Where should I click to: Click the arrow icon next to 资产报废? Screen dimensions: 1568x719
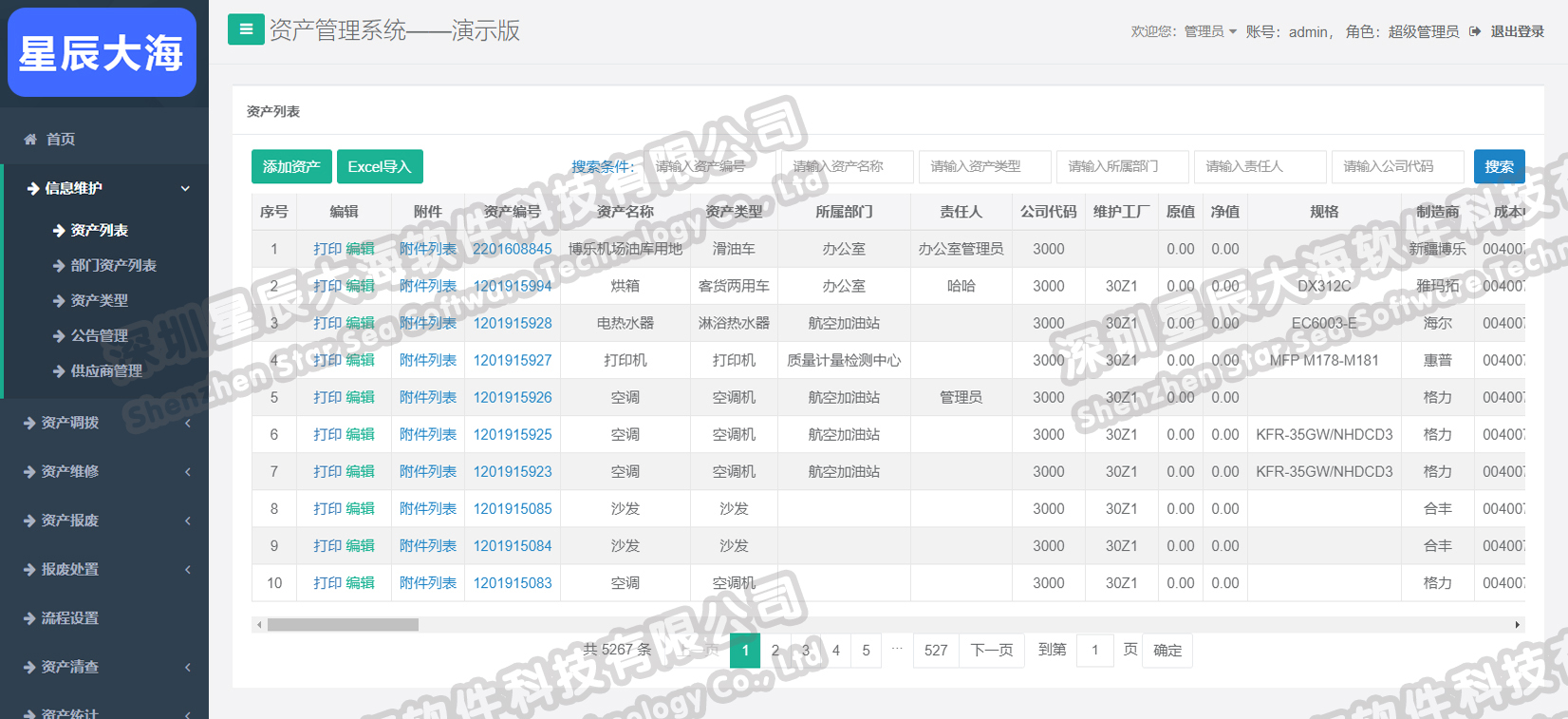click(x=29, y=520)
